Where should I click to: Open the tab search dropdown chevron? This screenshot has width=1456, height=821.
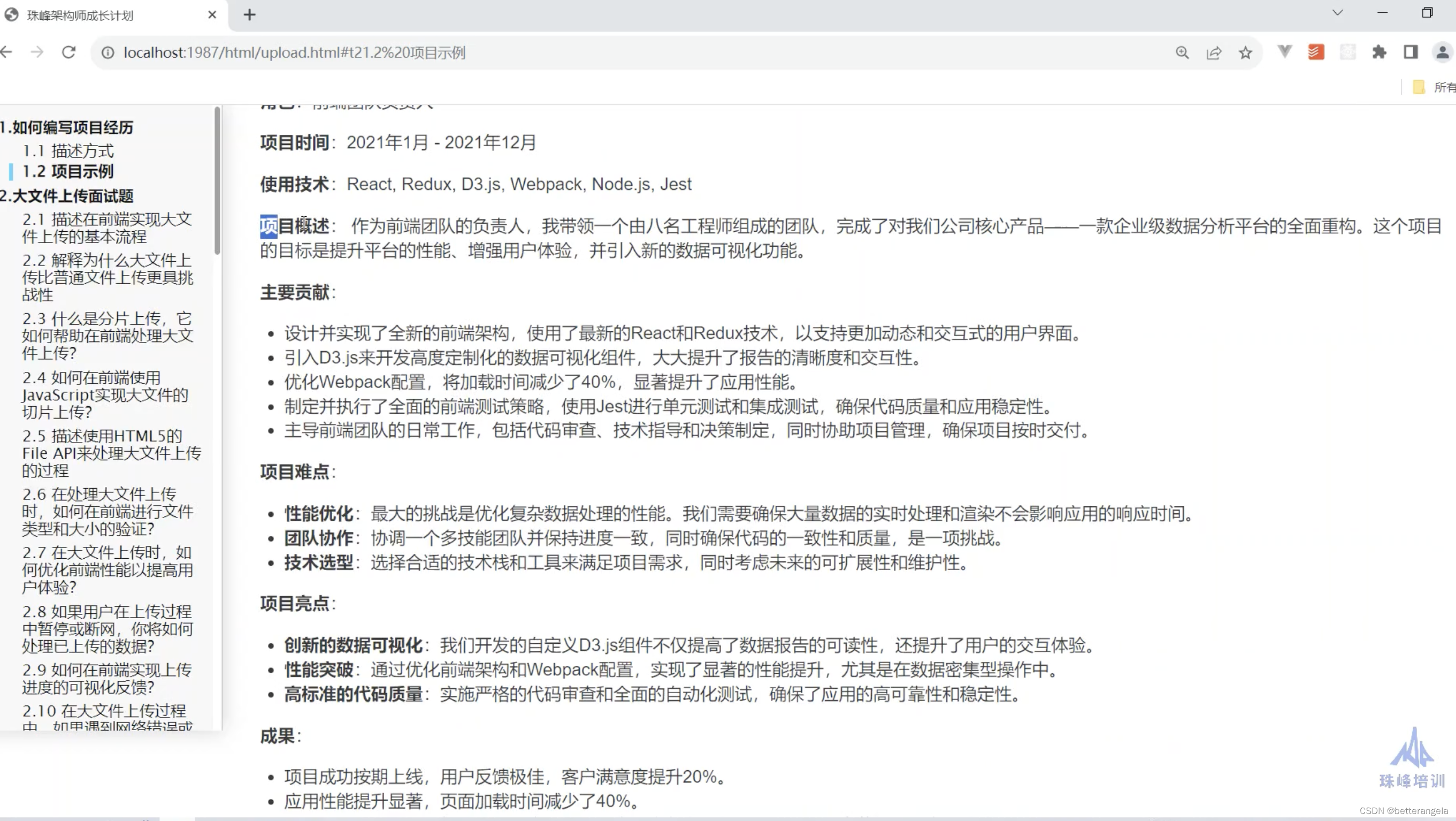tap(1337, 12)
